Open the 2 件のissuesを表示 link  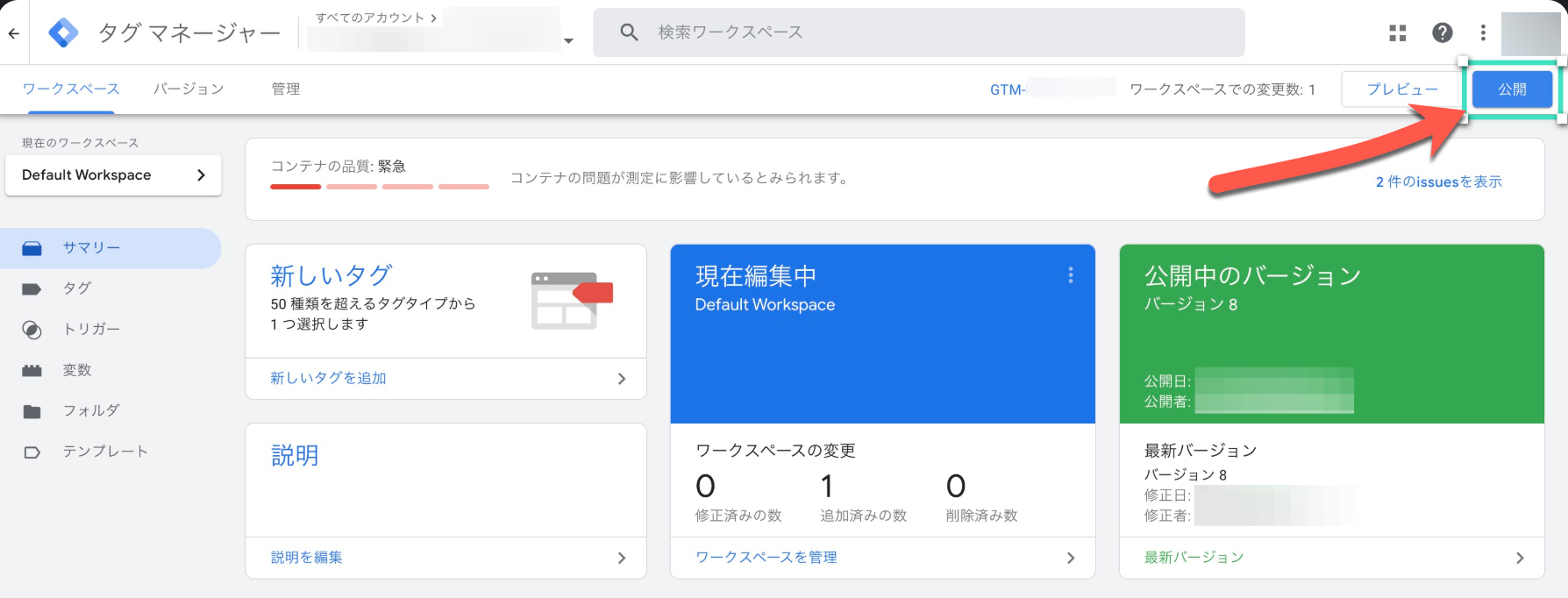point(1438,182)
